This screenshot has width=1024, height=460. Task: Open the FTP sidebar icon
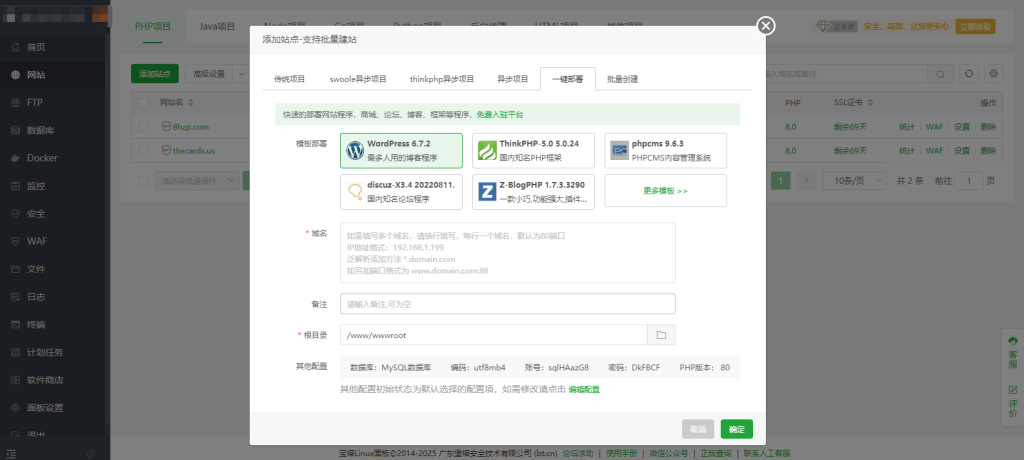15,103
